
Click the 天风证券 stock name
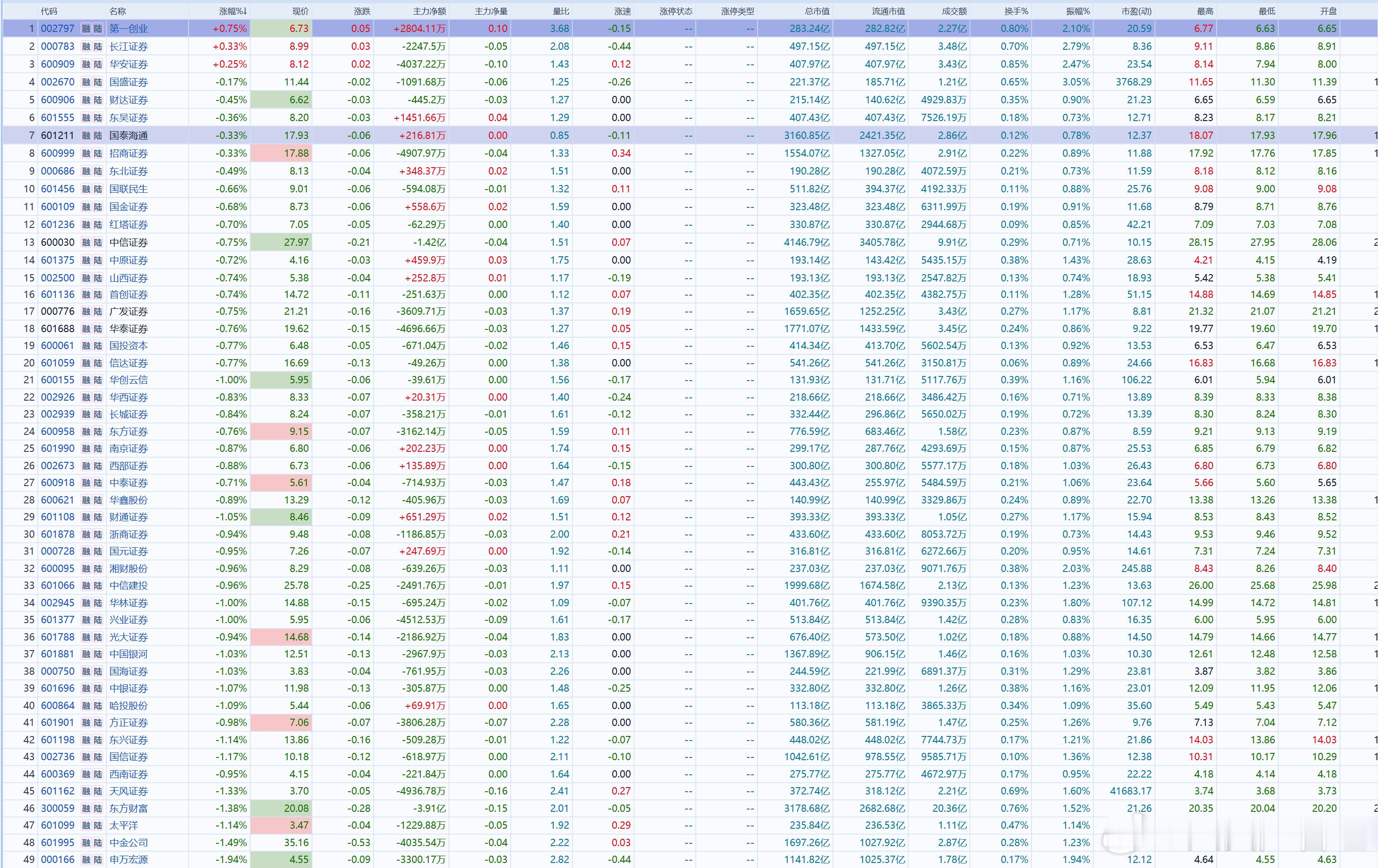pos(129,791)
